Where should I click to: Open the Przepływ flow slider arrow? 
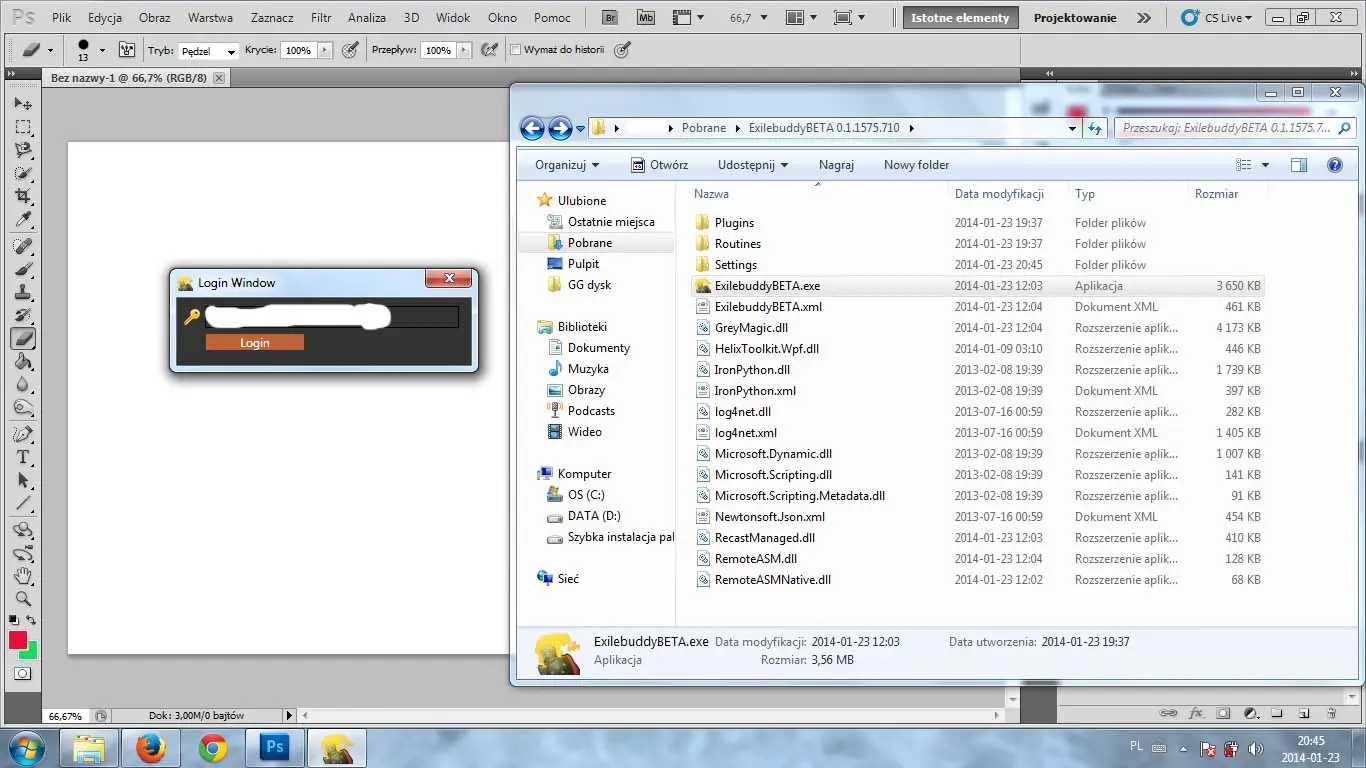466,50
